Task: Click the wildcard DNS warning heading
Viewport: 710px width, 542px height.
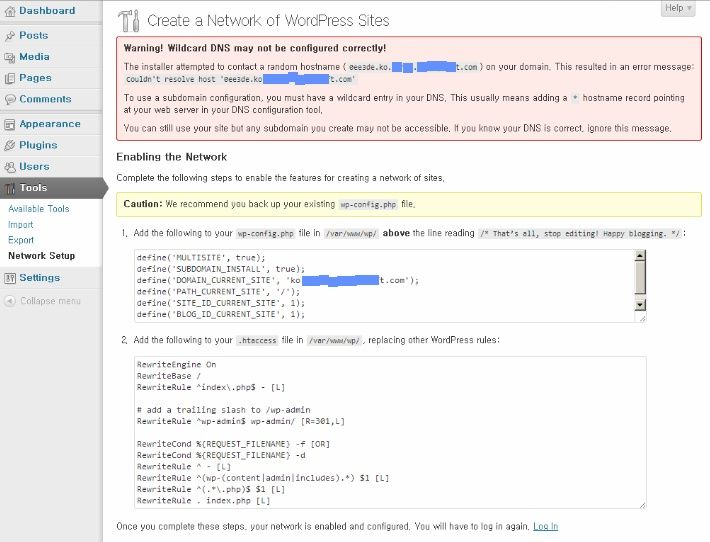Action: coord(255,48)
